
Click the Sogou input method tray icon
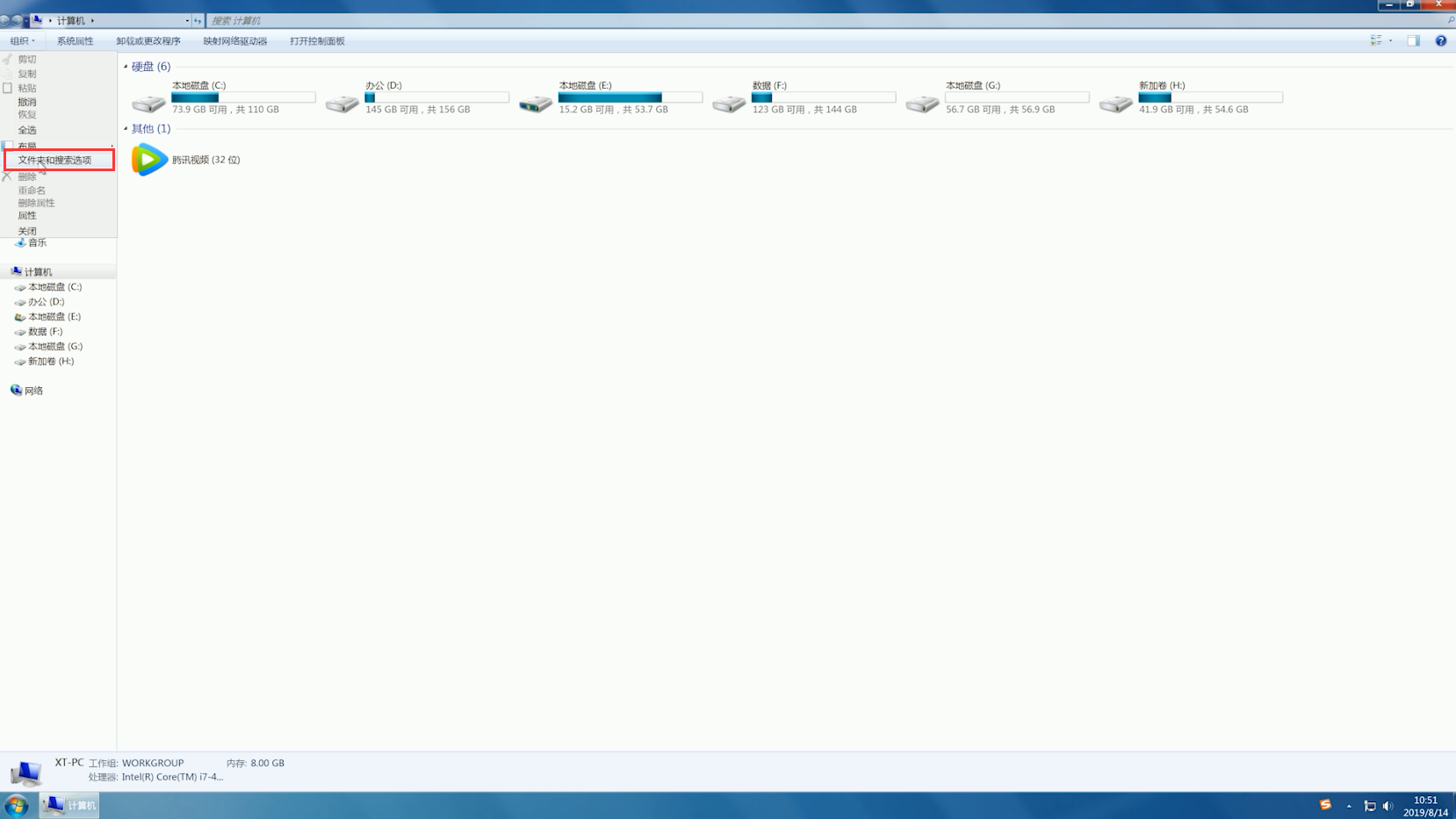pyautogui.click(x=1325, y=805)
